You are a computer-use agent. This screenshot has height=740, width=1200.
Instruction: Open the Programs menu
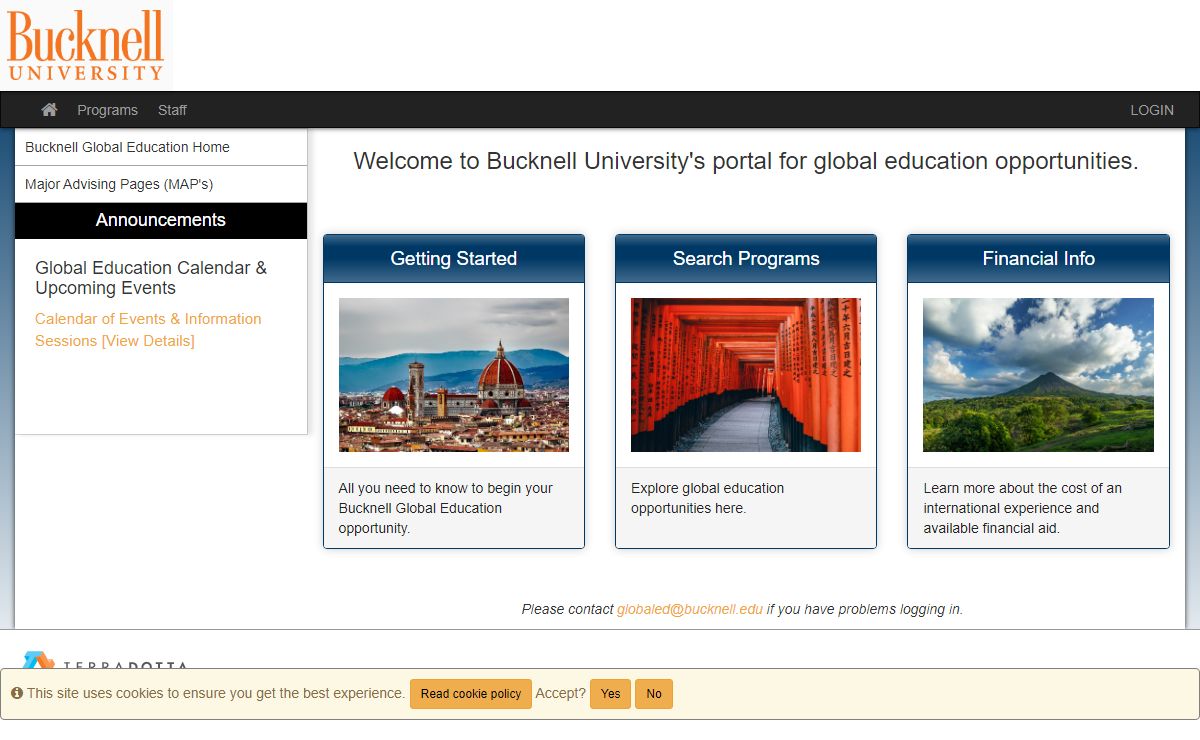tap(107, 110)
